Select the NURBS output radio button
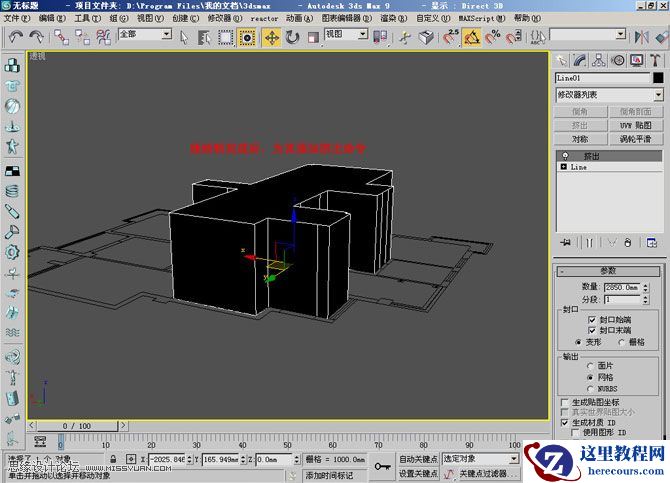This screenshot has height=483, width=670. click(591, 389)
